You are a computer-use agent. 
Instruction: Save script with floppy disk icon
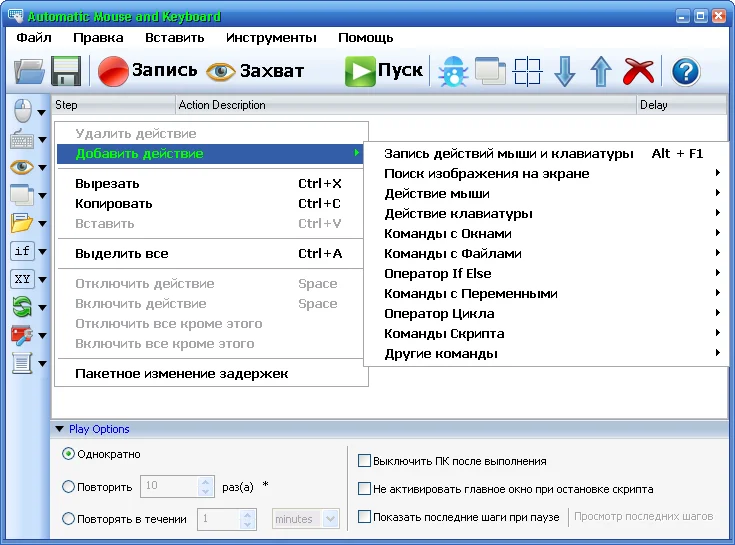(x=66, y=71)
